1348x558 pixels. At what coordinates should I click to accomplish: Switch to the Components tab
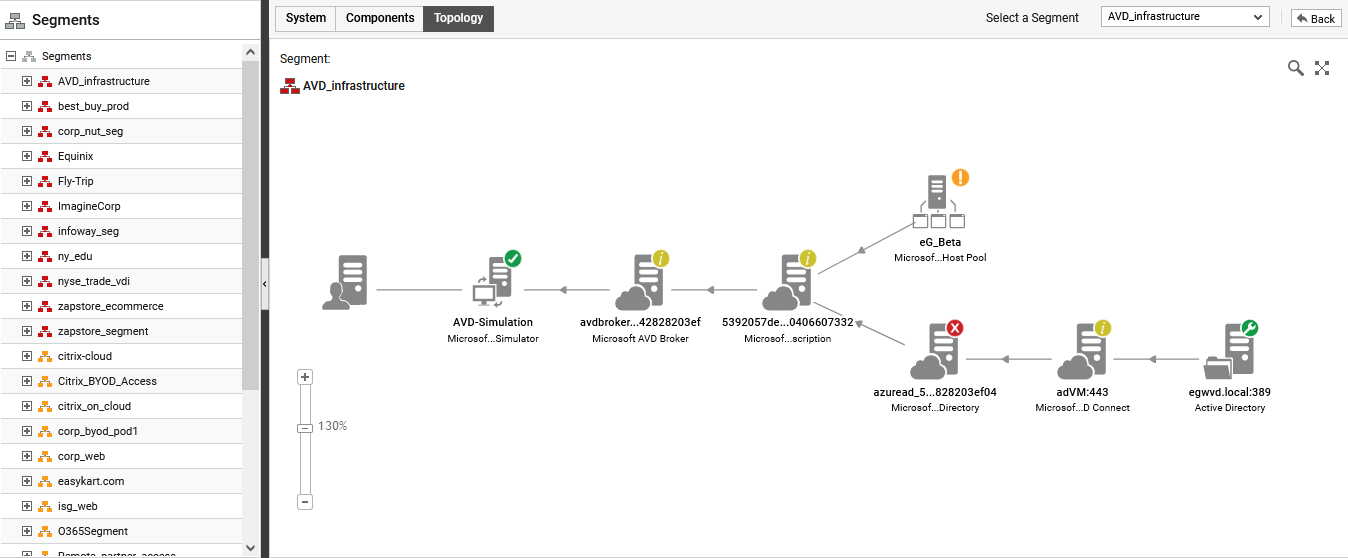(380, 18)
